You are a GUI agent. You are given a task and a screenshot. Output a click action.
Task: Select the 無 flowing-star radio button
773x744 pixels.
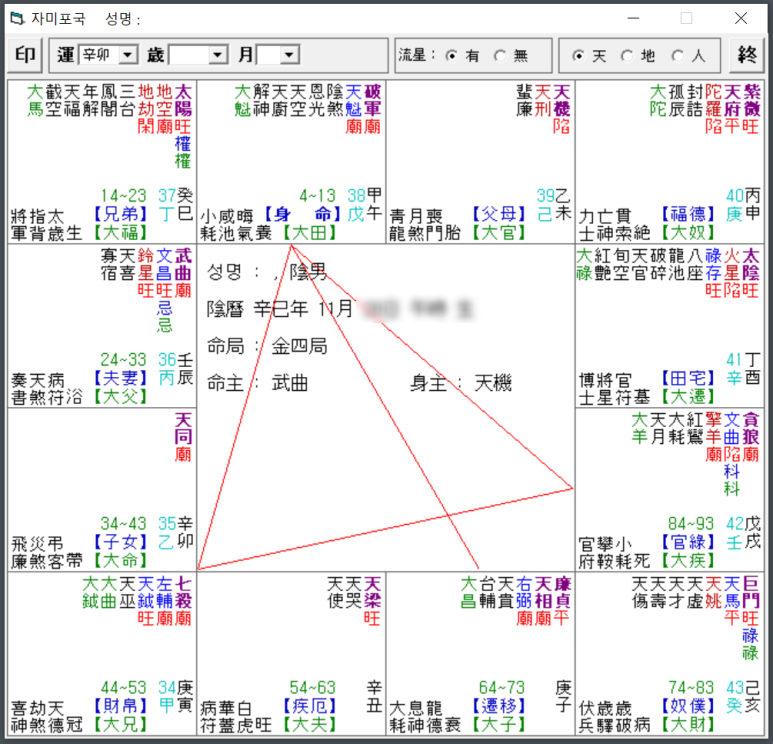(500, 56)
